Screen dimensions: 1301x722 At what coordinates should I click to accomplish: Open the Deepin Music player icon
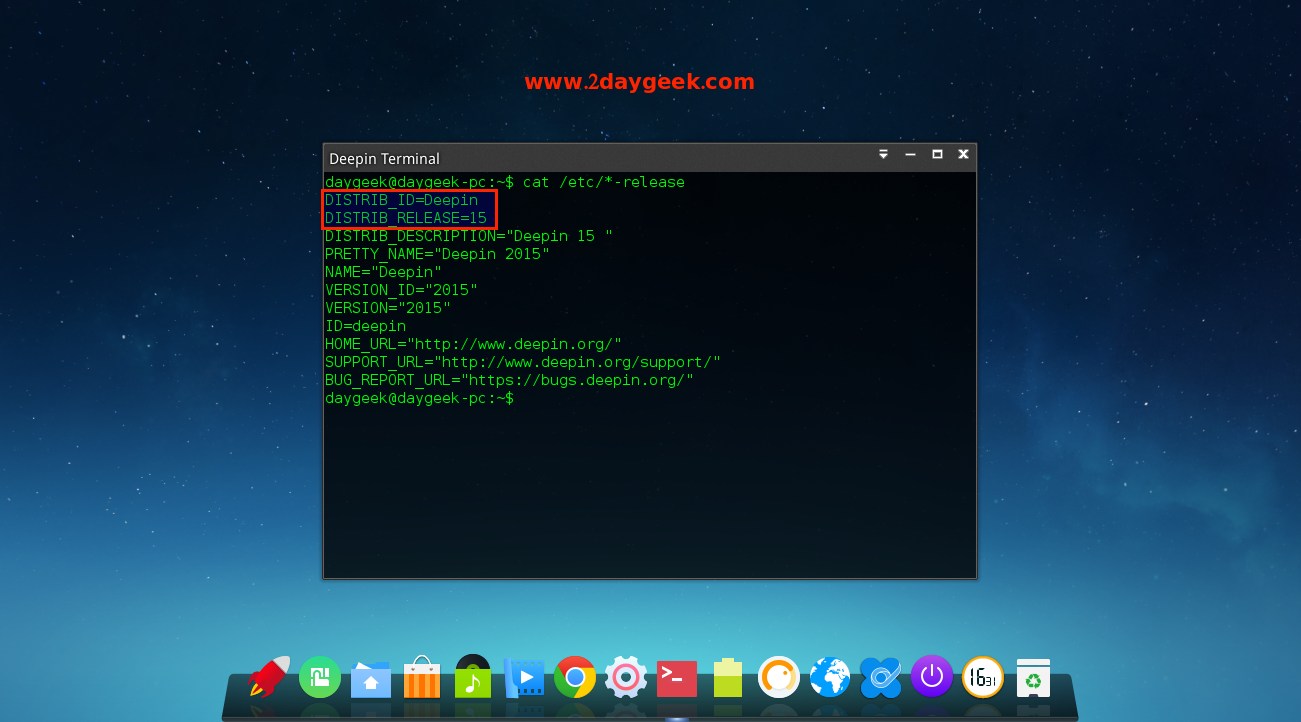click(x=473, y=677)
